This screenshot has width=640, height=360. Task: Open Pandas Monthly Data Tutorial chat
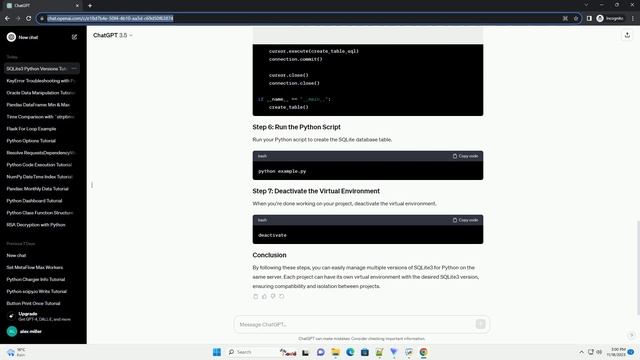(42, 189)
